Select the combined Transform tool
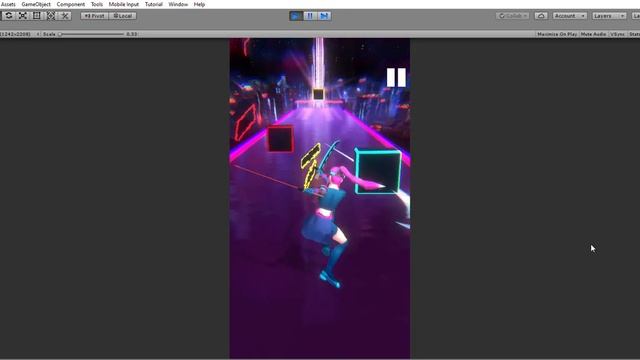Screen dimensions: 640x360 51,16
